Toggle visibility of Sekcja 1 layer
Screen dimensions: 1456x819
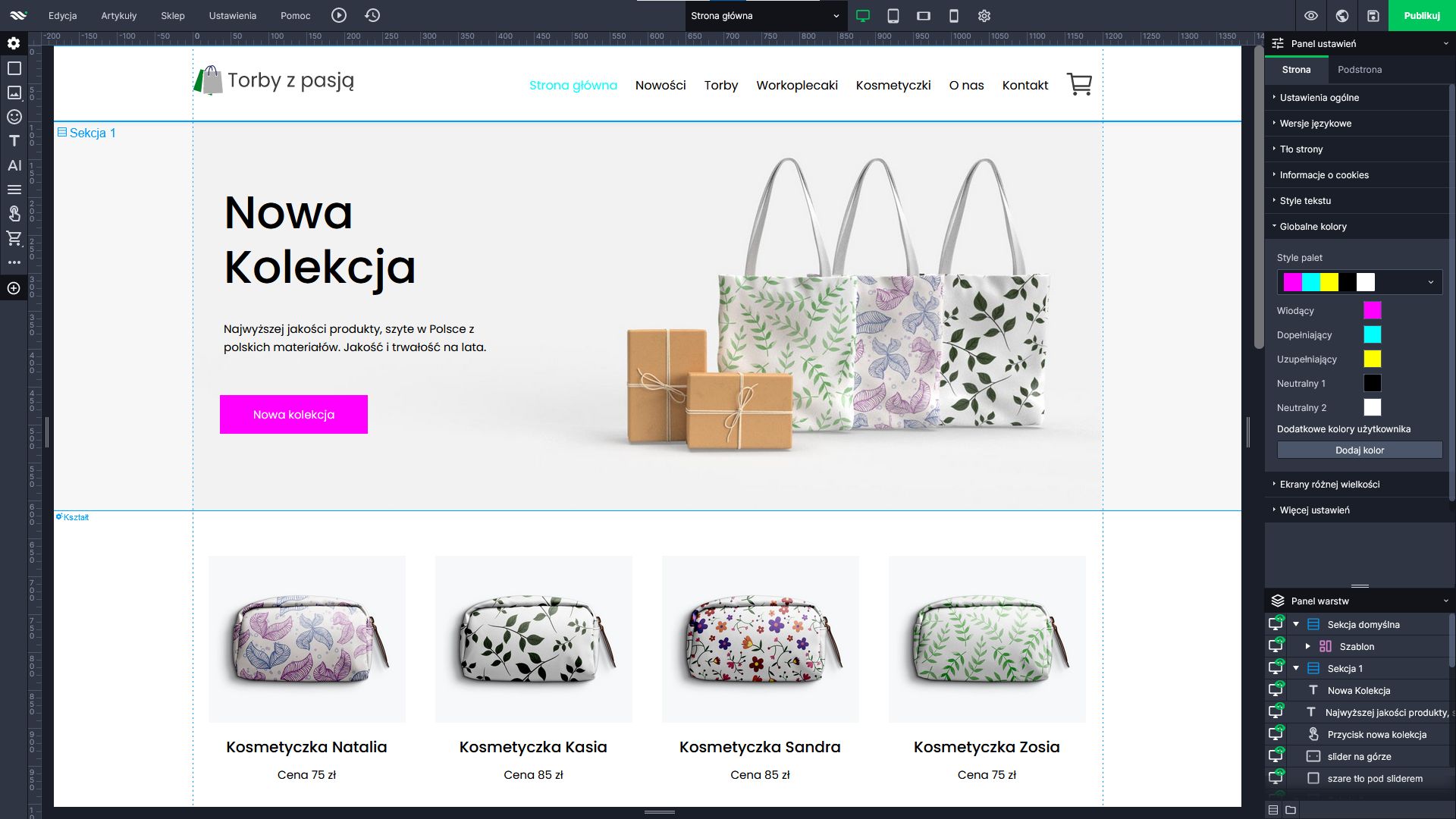(x=1276, y=668)
